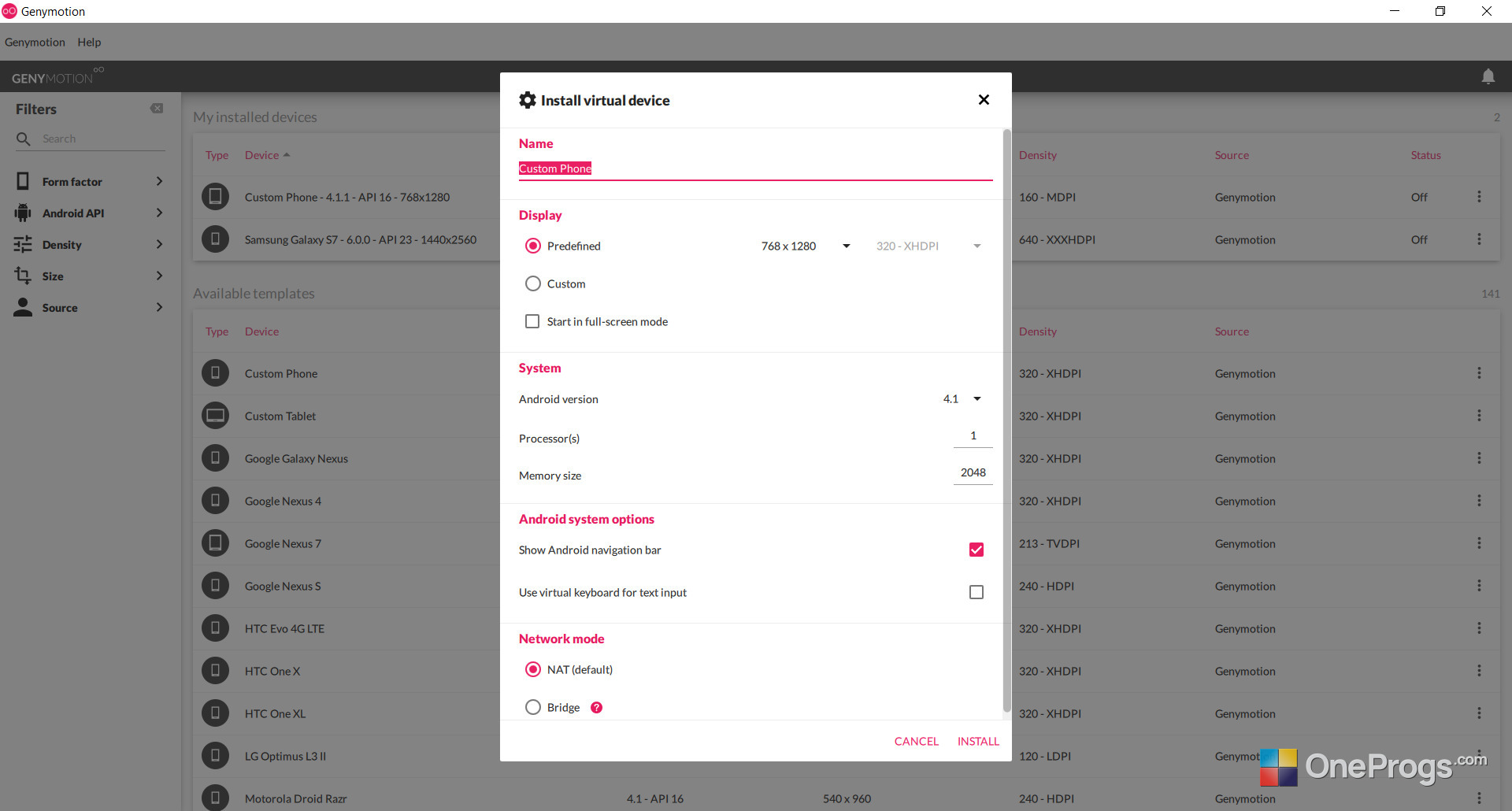Click the Samsung Galaxy S7 phone icon
Image resolution: width=1512 pixels, height=811 pixels.
pyautogui.click(x=215, y=239)
